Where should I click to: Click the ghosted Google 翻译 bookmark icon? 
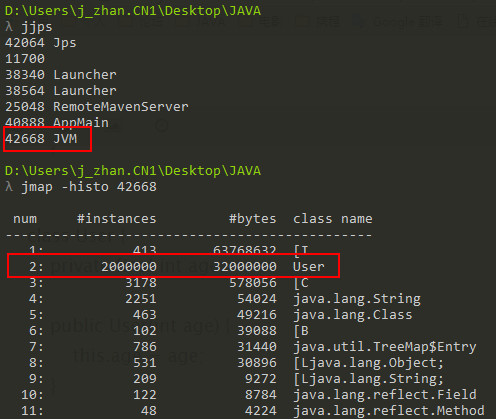359,22
